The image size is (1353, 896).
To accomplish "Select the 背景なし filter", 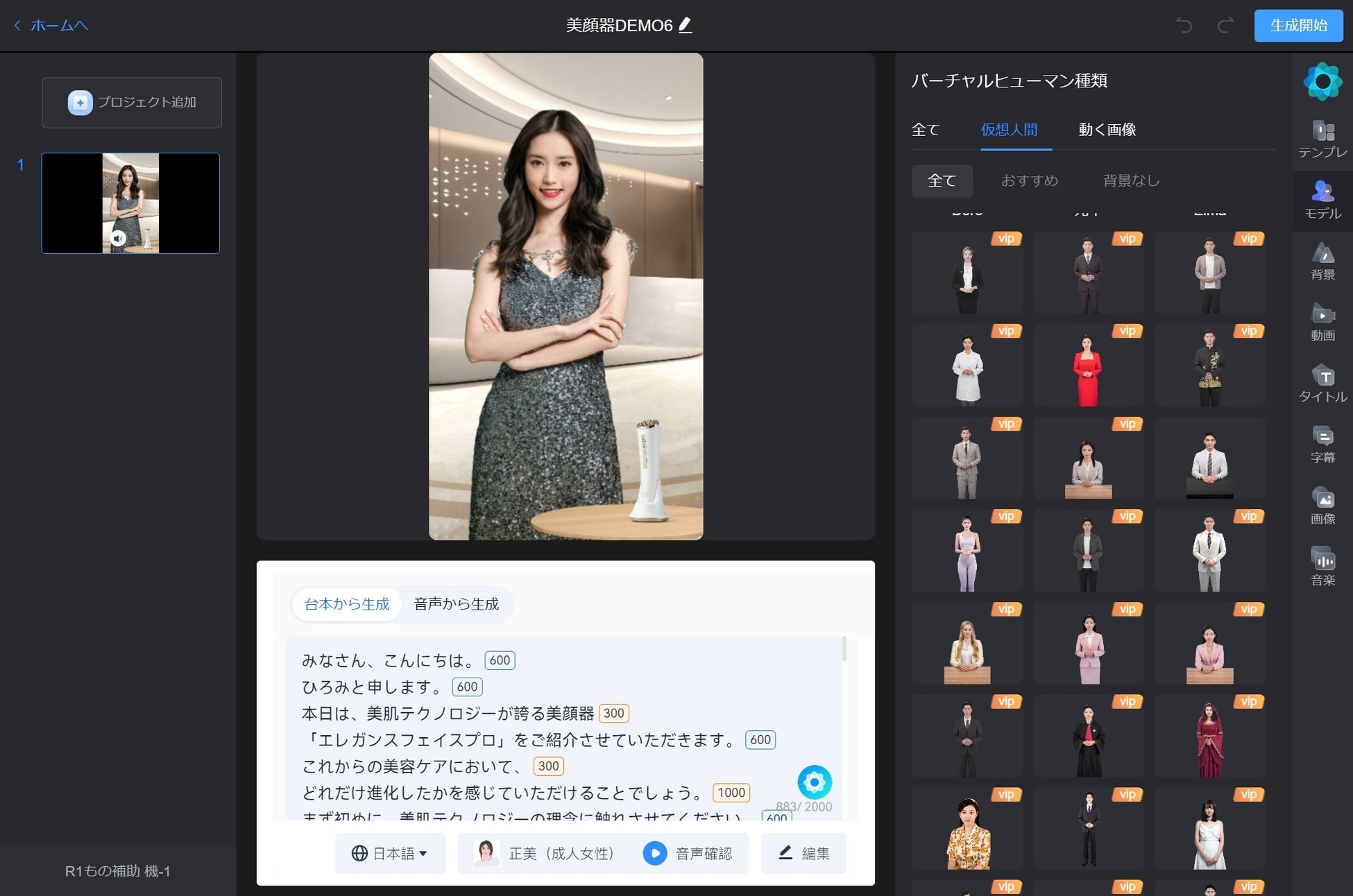I will pos(1131,181).
